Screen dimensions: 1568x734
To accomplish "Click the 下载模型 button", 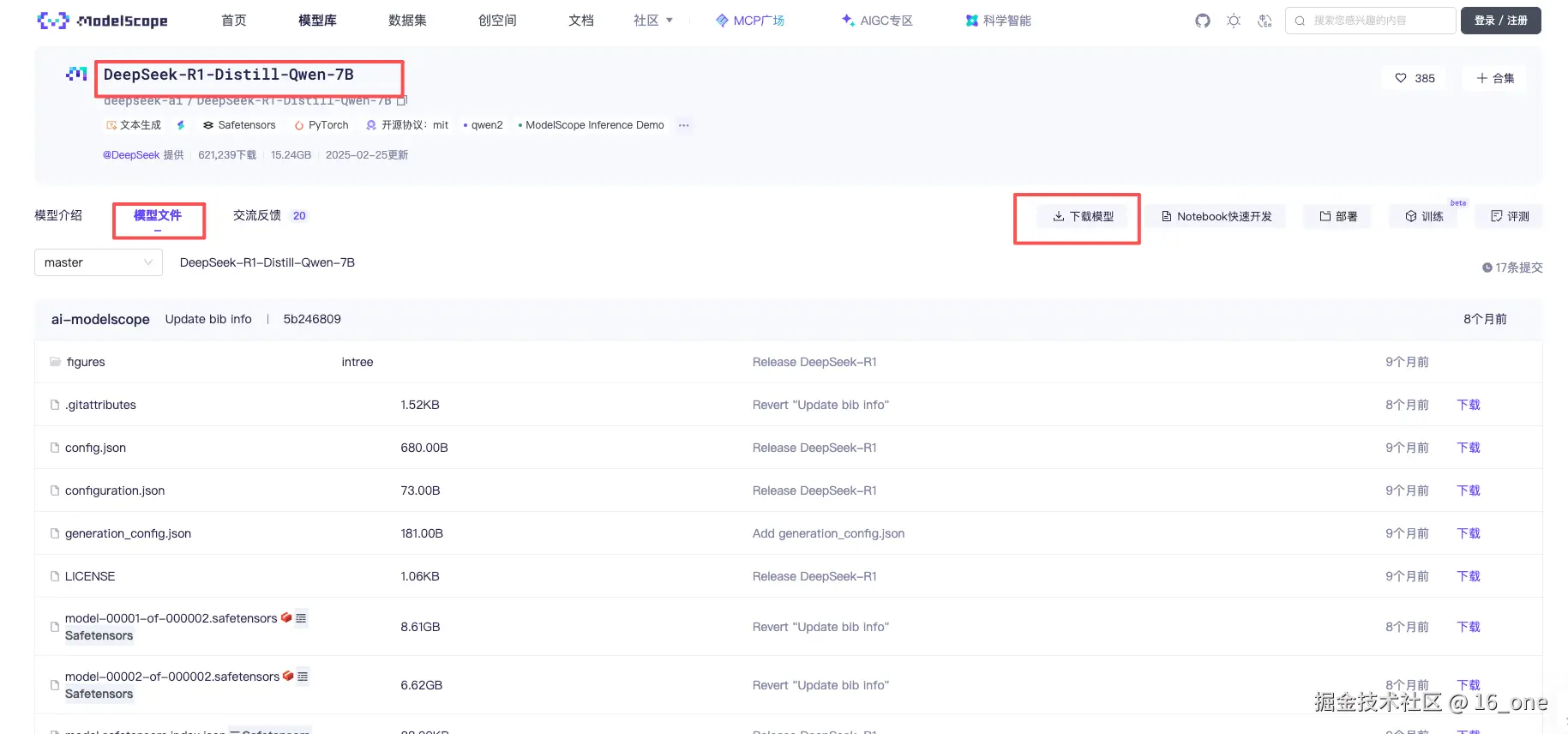I will pos(1083,216).
